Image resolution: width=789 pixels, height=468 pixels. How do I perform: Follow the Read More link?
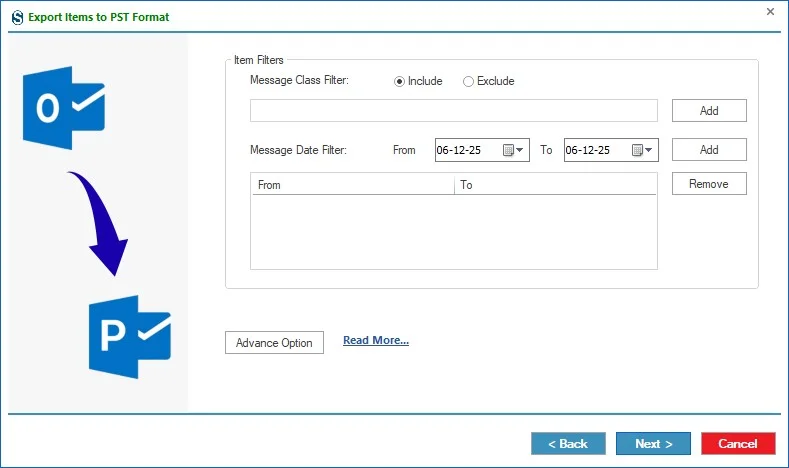(376, 340)
